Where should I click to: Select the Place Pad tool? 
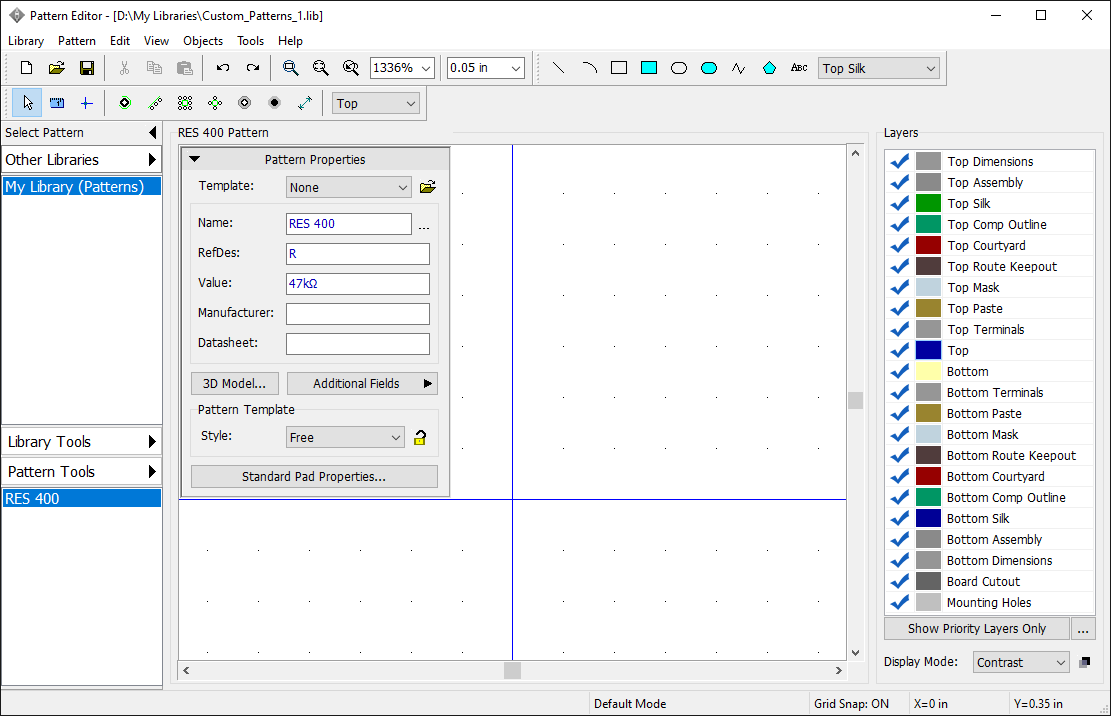tap(125, 103)
